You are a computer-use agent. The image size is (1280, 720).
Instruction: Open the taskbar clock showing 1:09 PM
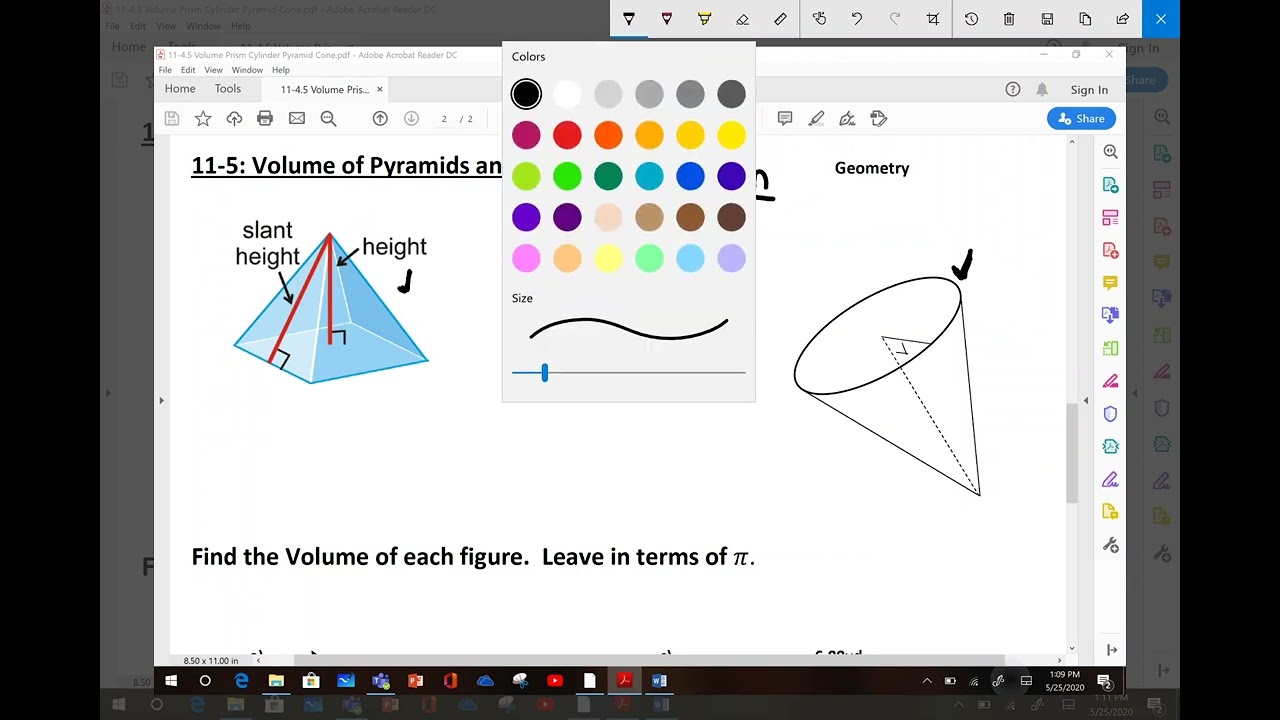pos(1065,681)
